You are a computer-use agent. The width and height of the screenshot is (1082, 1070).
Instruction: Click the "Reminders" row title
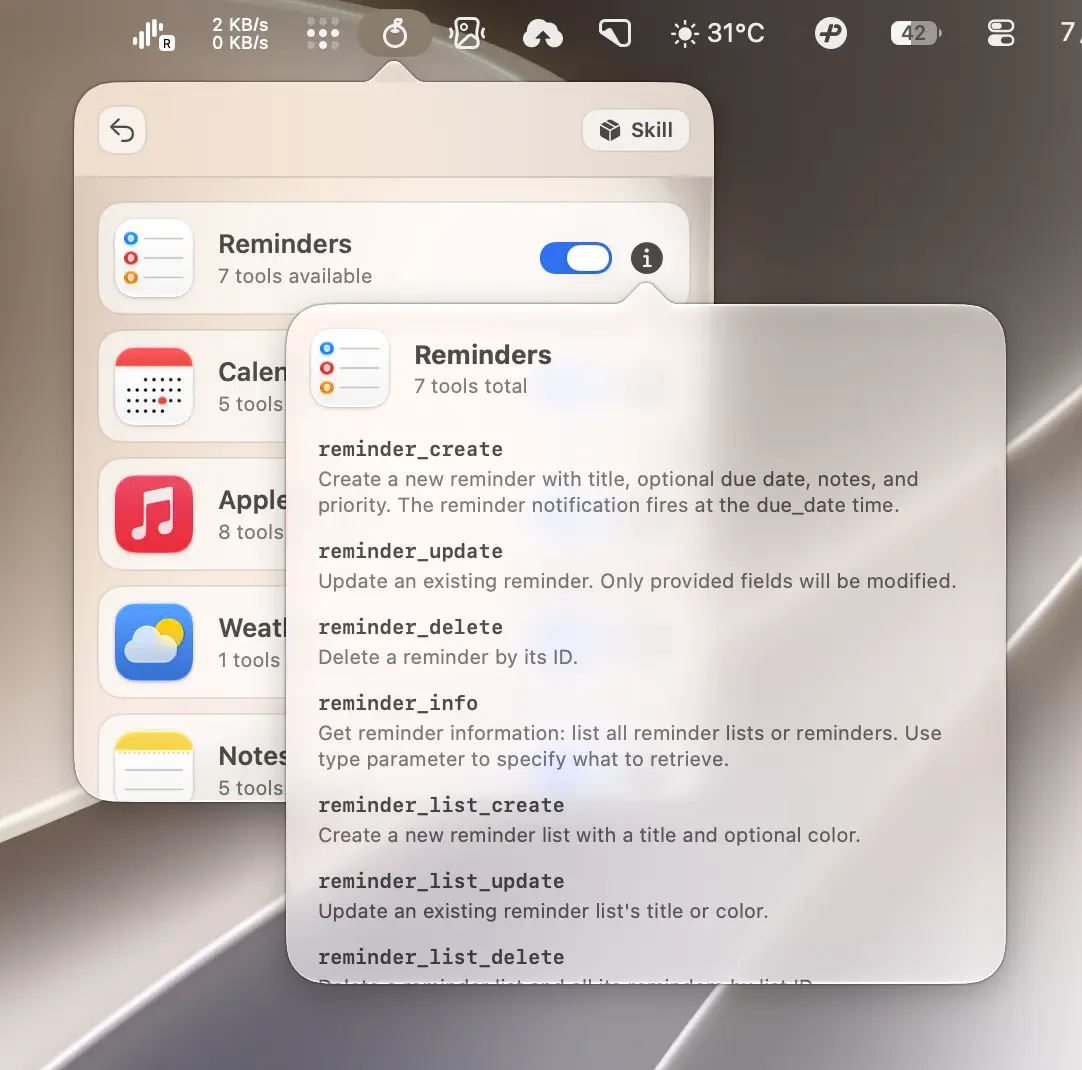pyautogui.click(x=285, y=244)
